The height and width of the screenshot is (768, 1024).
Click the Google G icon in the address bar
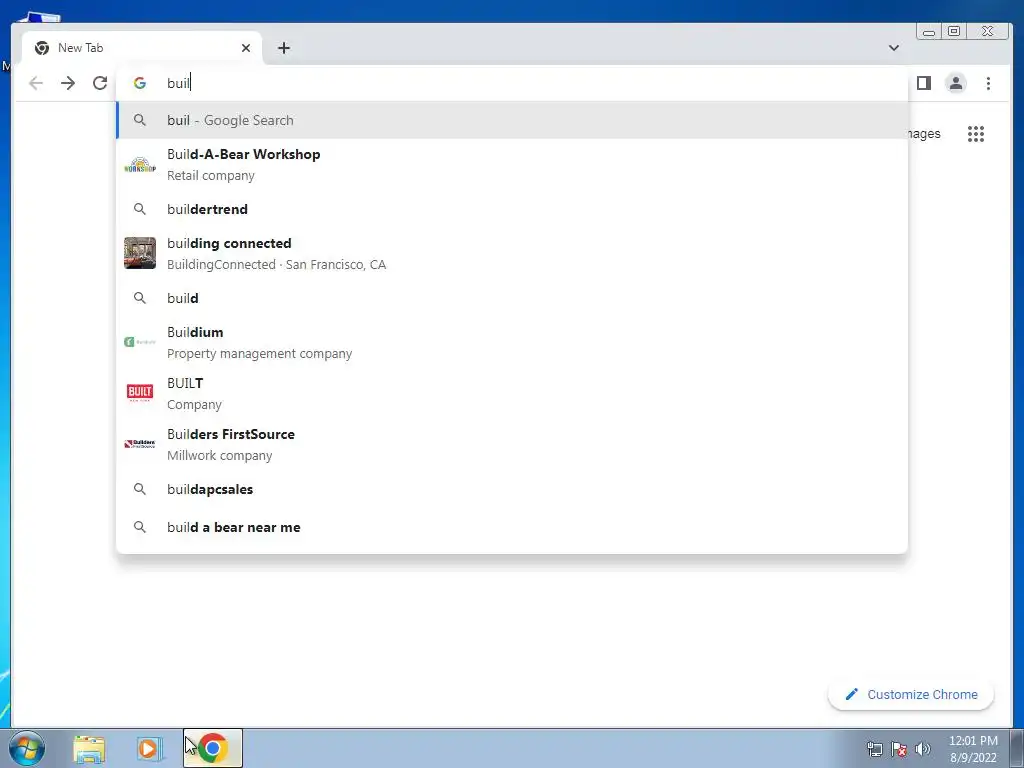[x=140, y=83]
